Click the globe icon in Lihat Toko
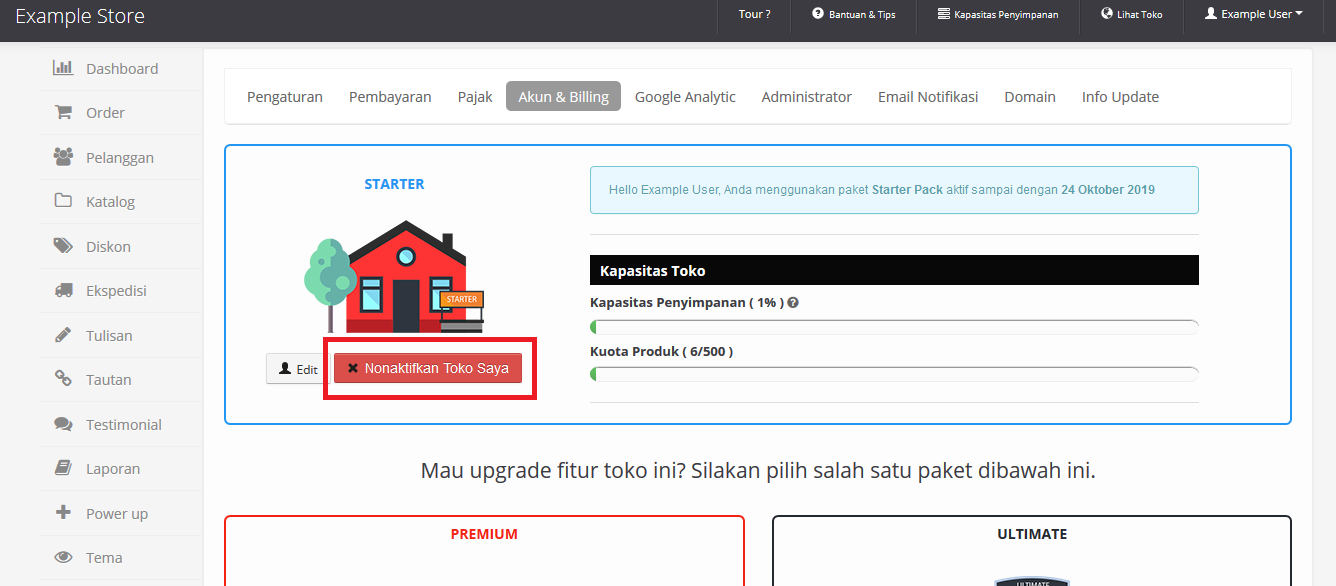This screenshot has height=586, width=1336. pyautogui.click(x=1107, y=14)
